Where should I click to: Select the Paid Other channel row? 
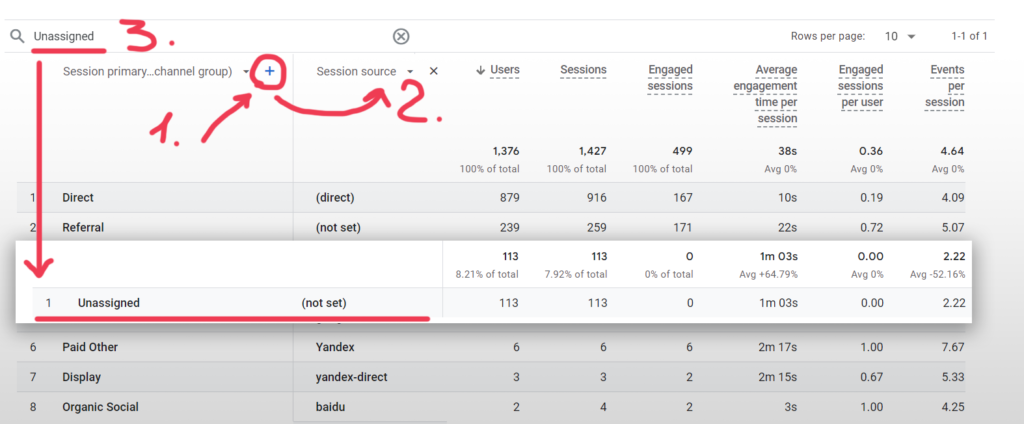90,347
